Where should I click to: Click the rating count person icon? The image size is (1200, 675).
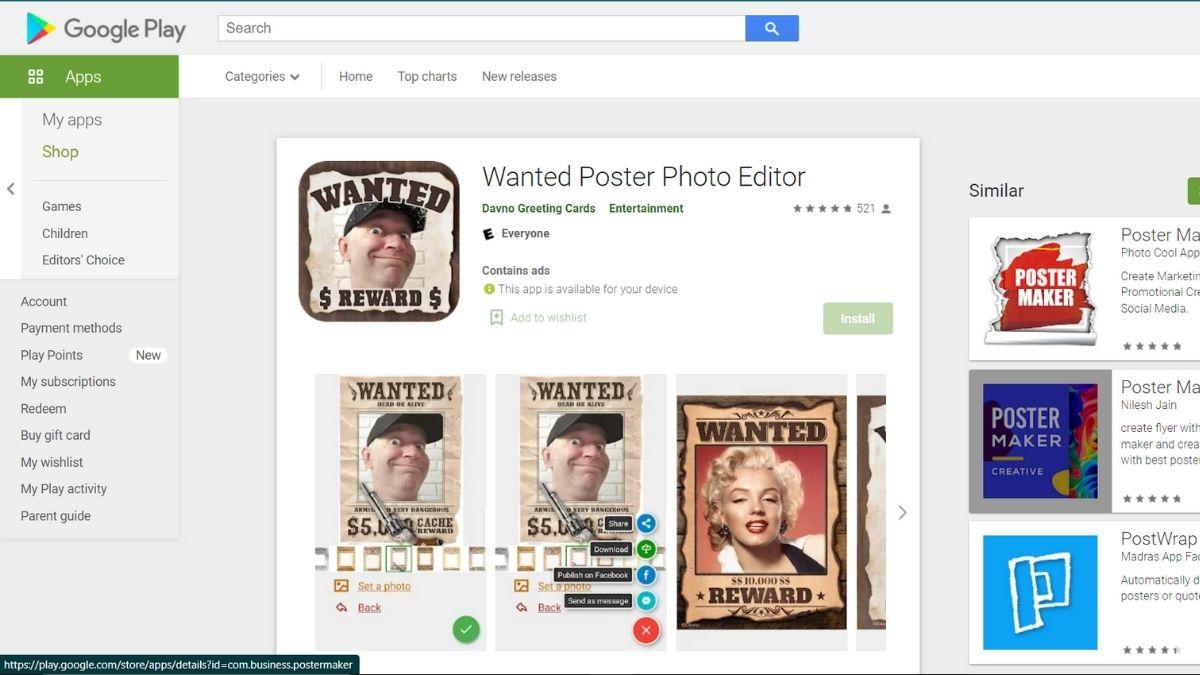pyautogui.click(x=886, y=209)
